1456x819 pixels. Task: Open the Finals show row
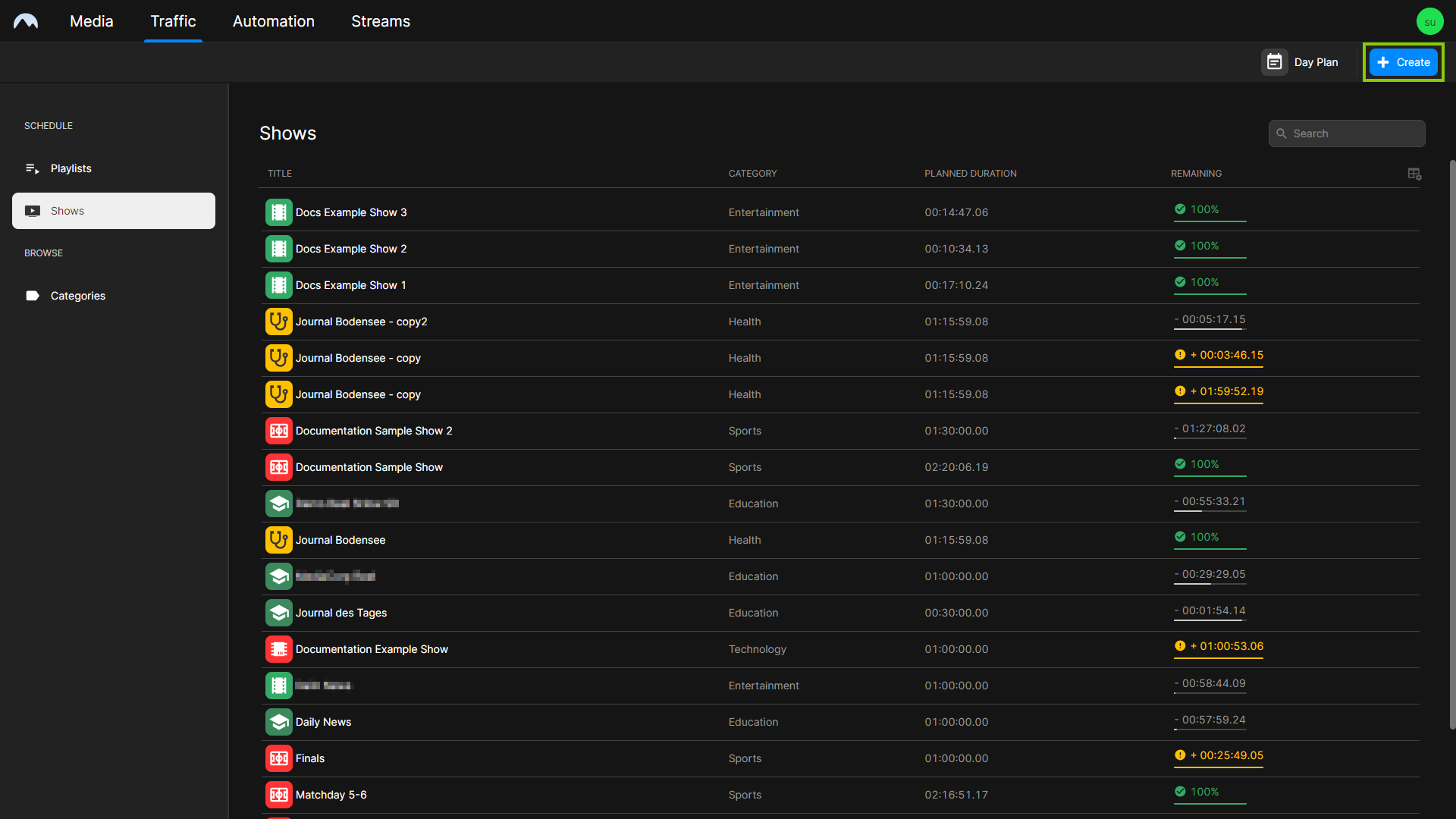(310, 758)
